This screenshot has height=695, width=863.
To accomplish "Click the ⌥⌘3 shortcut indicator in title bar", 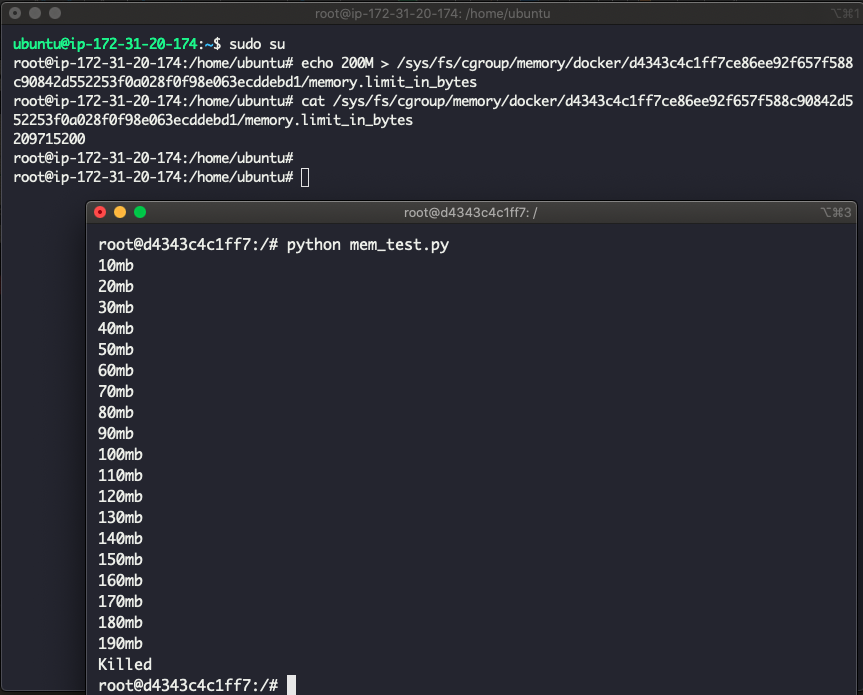I will (x=835, y=212).
